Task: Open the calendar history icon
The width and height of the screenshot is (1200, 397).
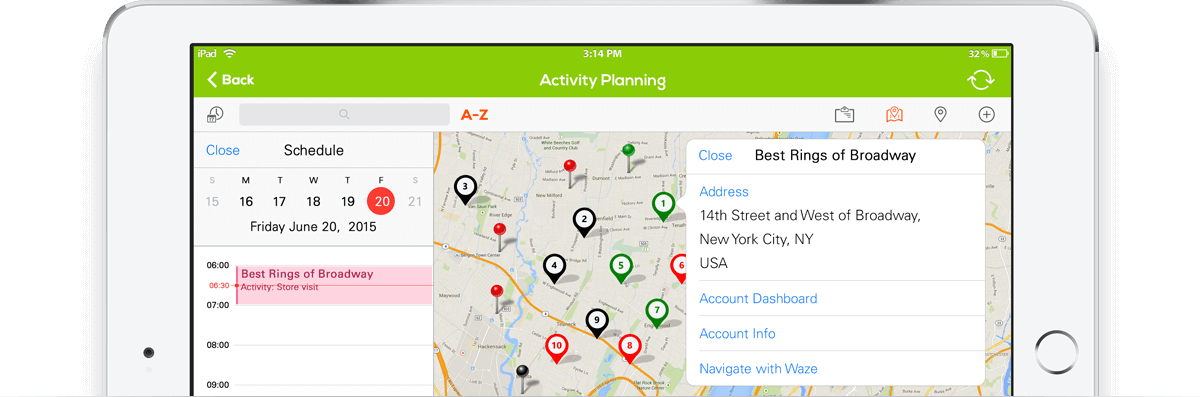Action: click(215, 115)
